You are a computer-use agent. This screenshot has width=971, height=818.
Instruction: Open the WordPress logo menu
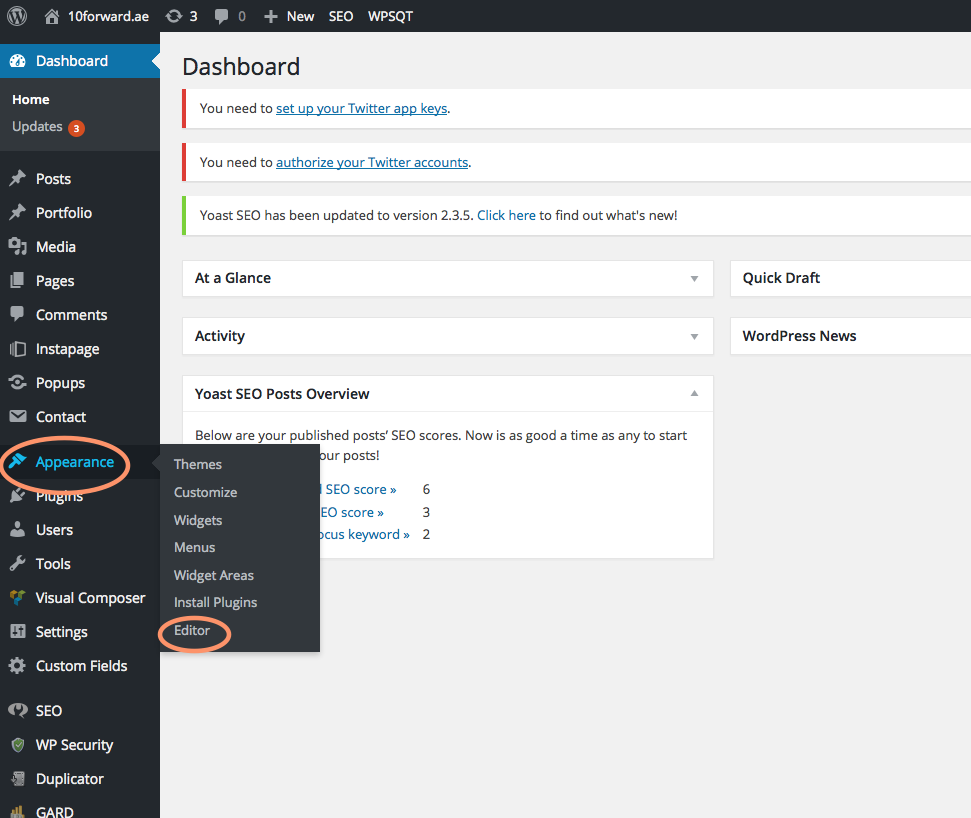[17, 16]
